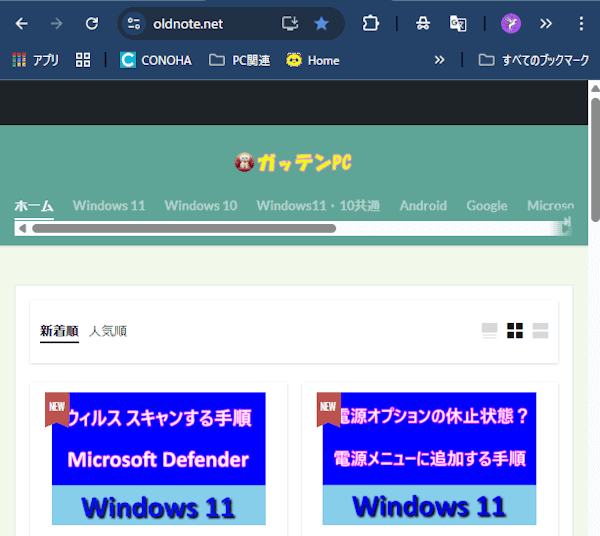Click the browser forward arrow
600x536 pixels.
56,24
